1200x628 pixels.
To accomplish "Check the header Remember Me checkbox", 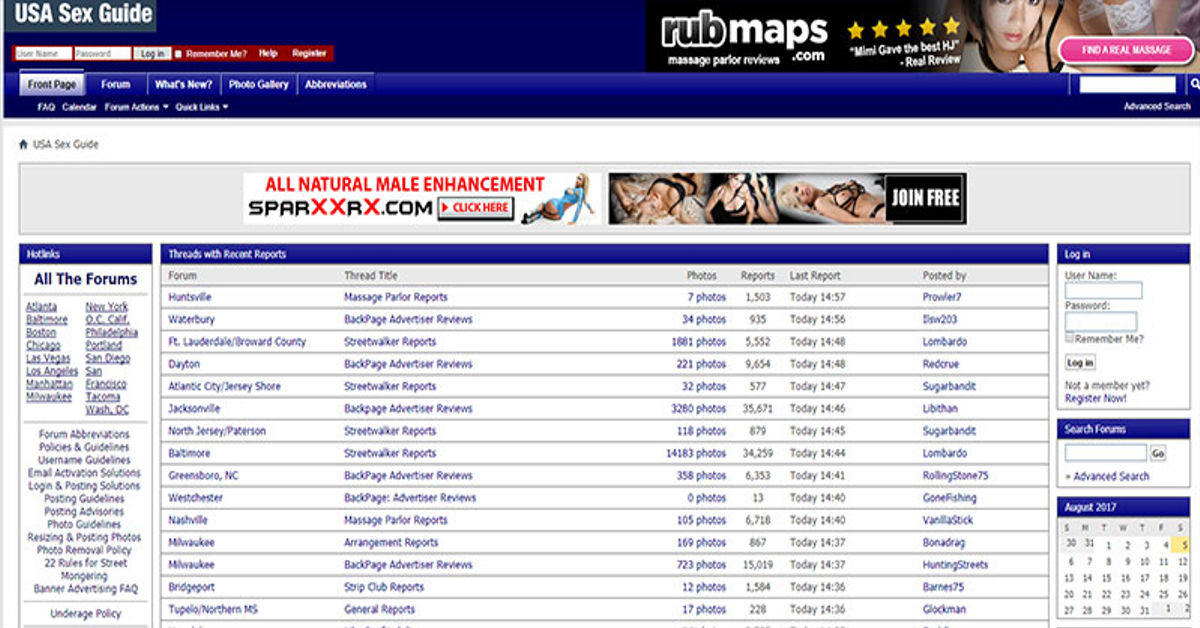I will [179, 54].
